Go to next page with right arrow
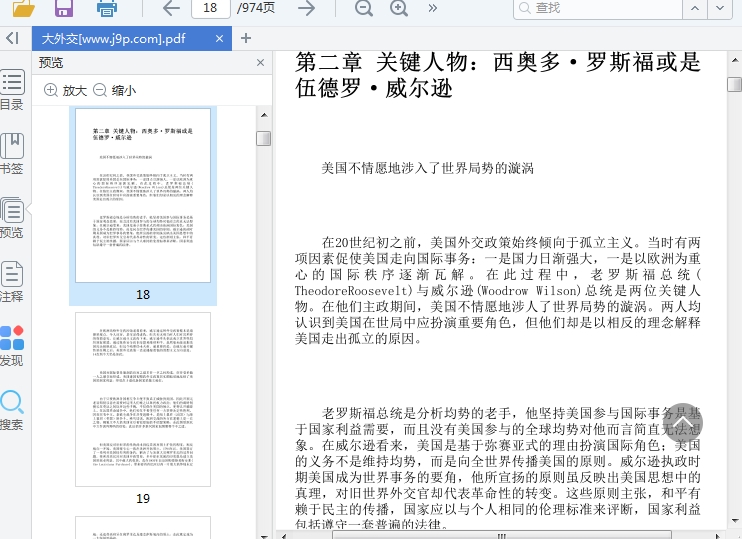742x539 pixels. point(306,8)
